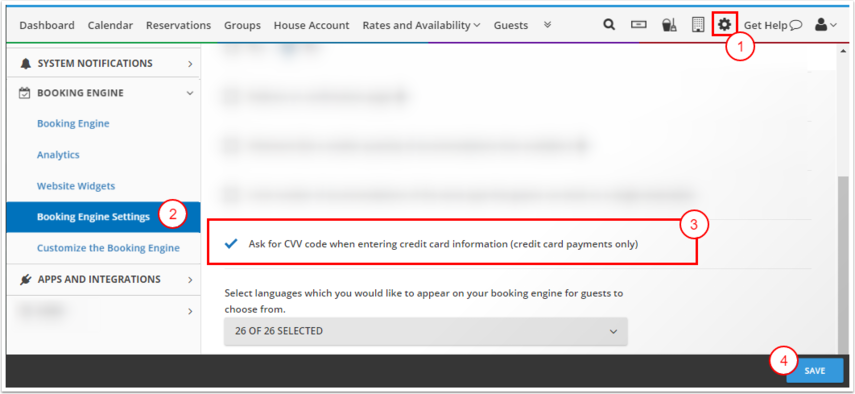Open the settings gear icon

click(724, 25)
